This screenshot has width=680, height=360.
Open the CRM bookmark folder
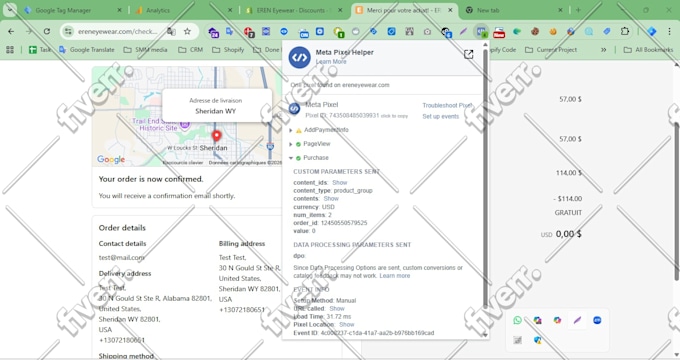click(191, 50)
